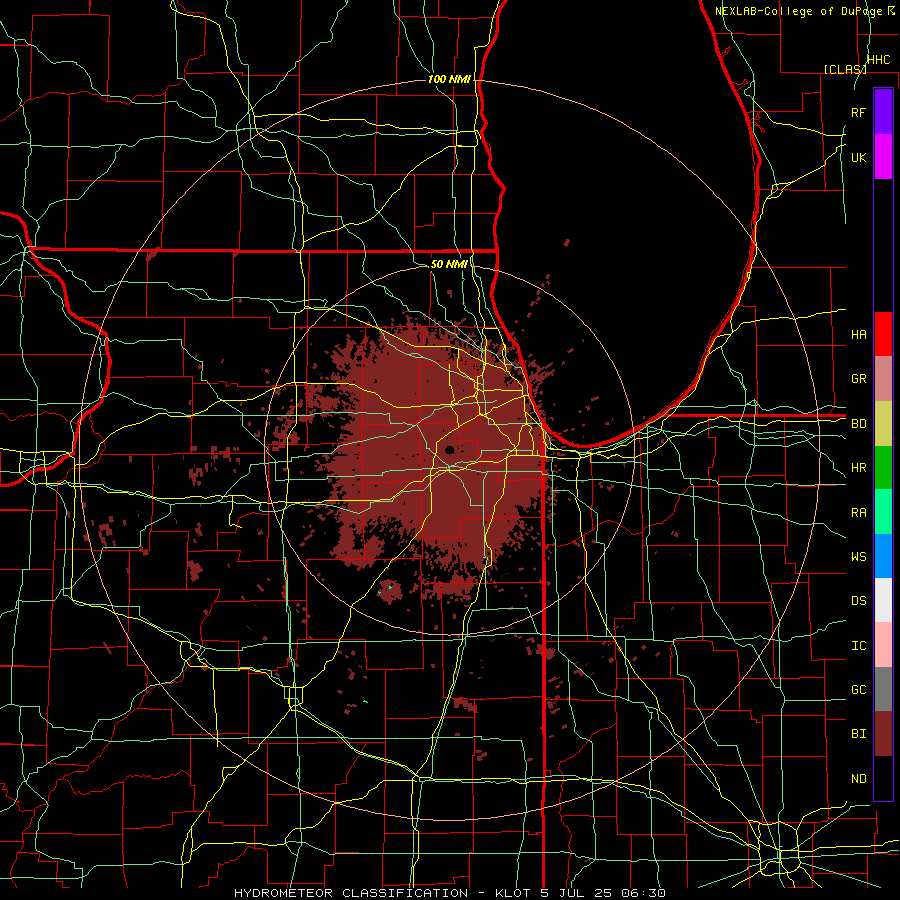The width and height of the screenshot is (900, 900).
Task: Select the olive yellow BD legend swatch
Action: 883,423
